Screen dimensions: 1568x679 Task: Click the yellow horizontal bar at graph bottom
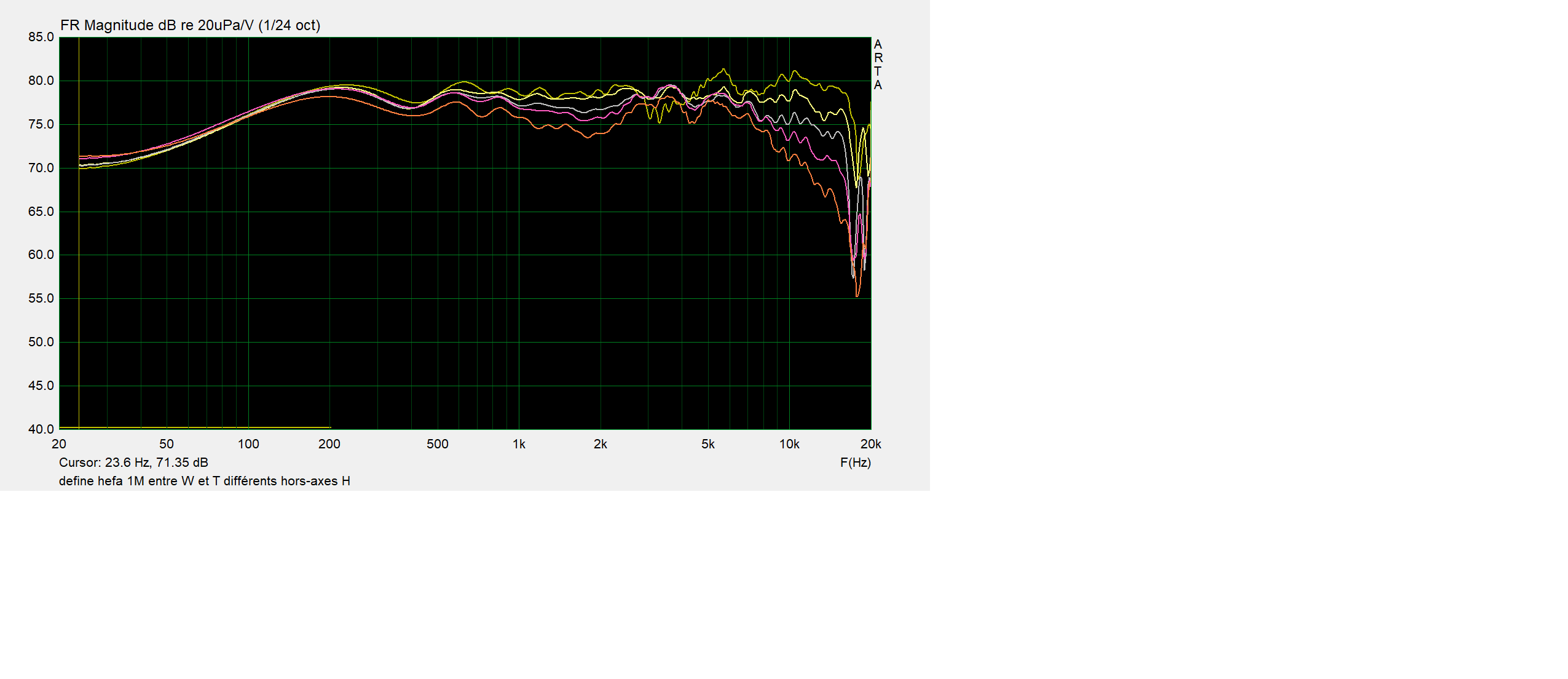(x=194, y=427)
